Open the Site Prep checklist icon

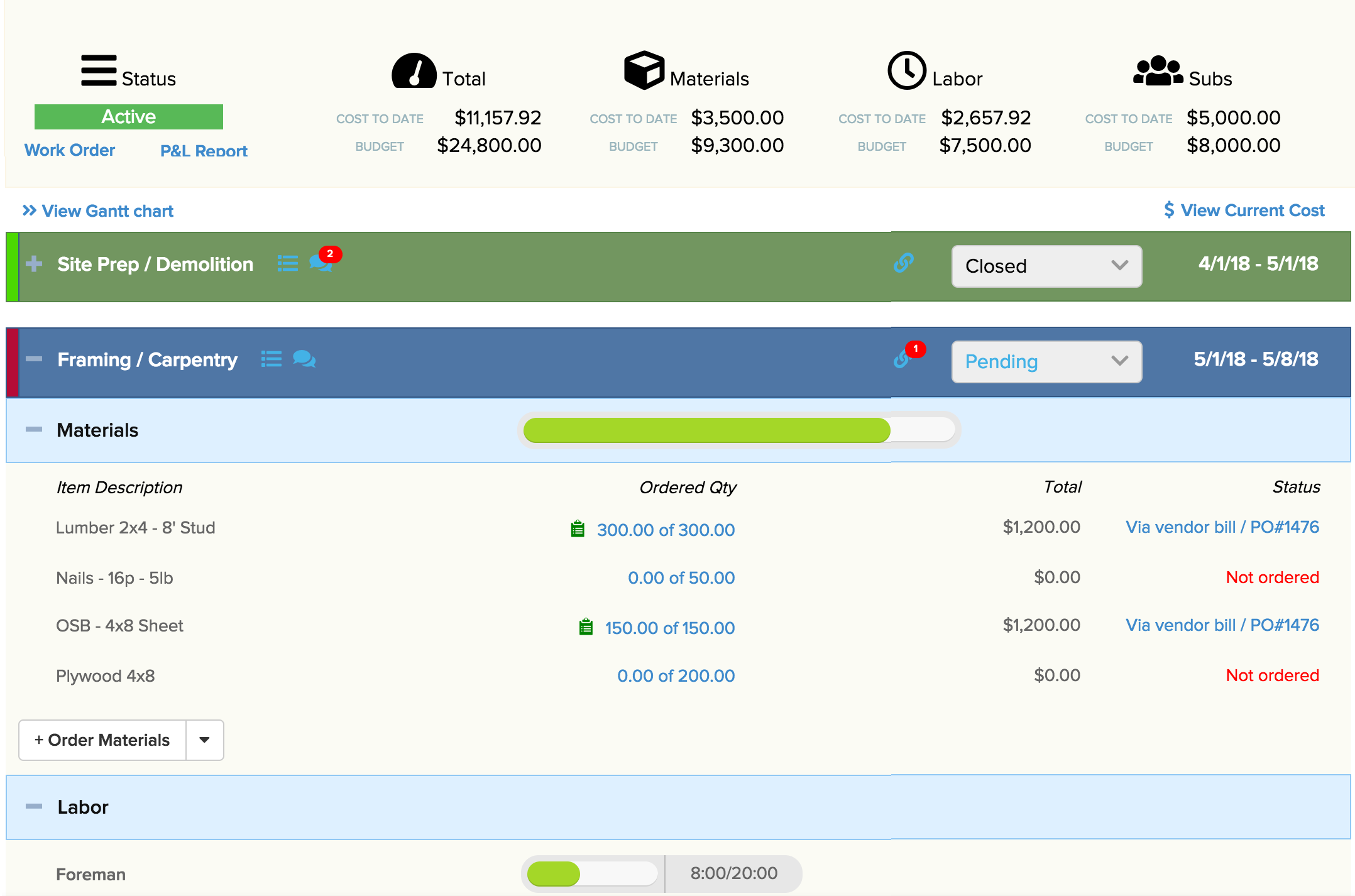287,264
